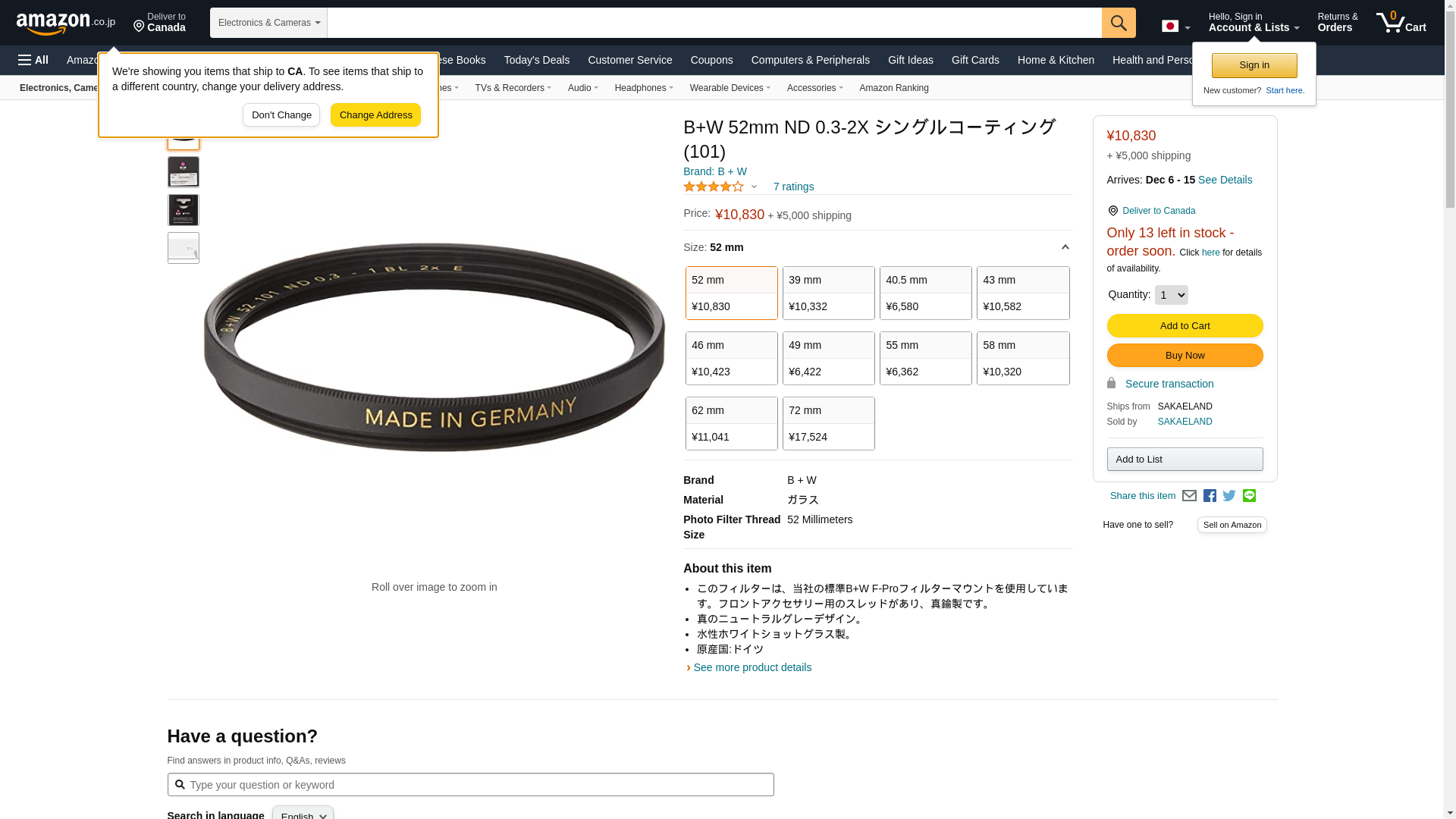The width and height of the screenshot is (1456, 819).
Task: Open the Quantity dropdown
Action: coord(1172,295)
